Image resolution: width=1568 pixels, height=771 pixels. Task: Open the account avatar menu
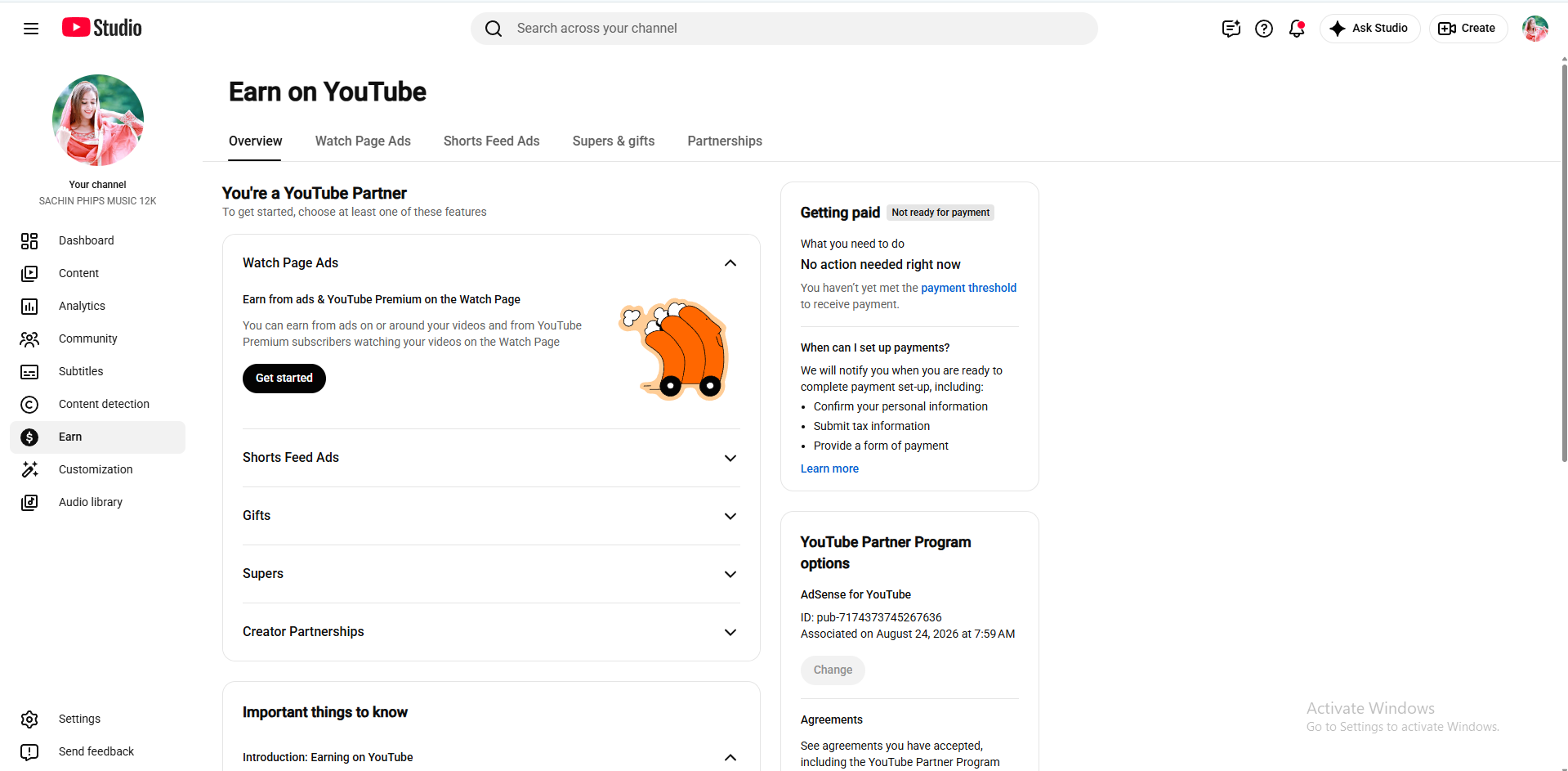1535,29
